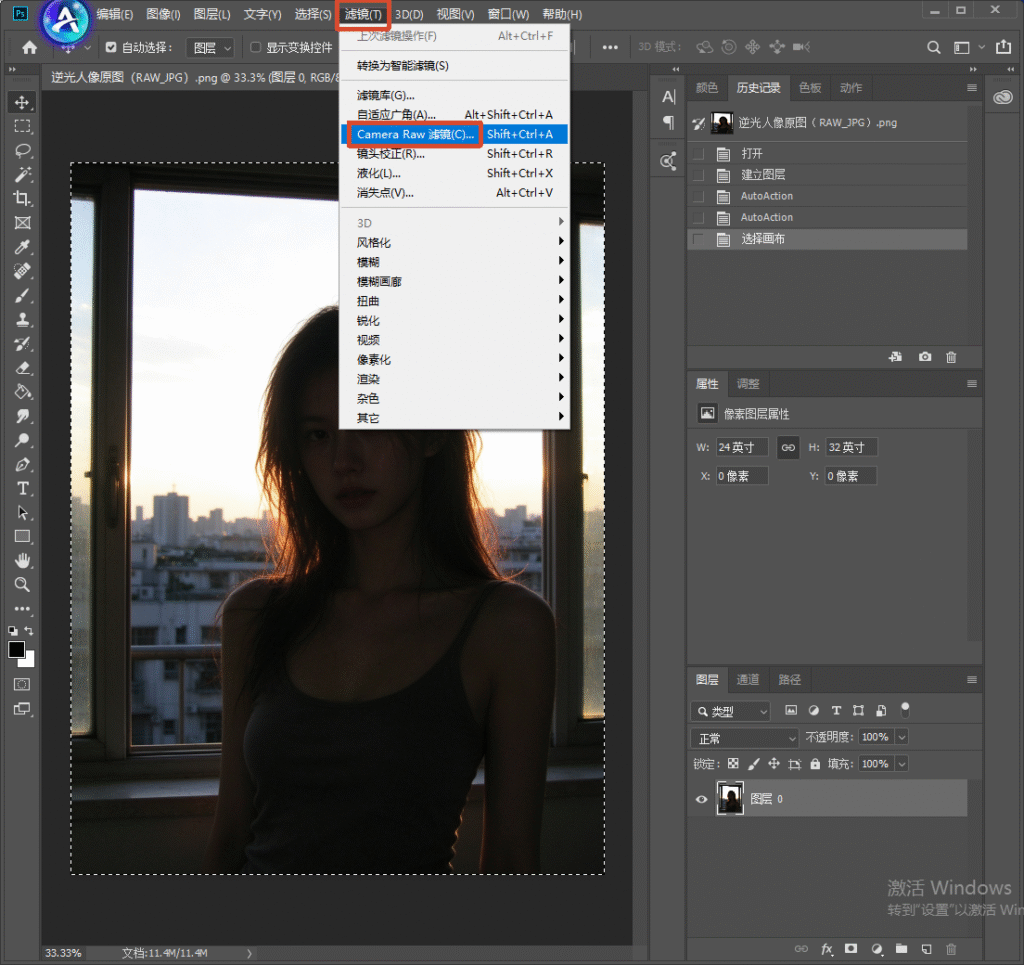Toggle lock all padlock icon
Viewport: 1024px width, 965px height.
coord(815,764)
